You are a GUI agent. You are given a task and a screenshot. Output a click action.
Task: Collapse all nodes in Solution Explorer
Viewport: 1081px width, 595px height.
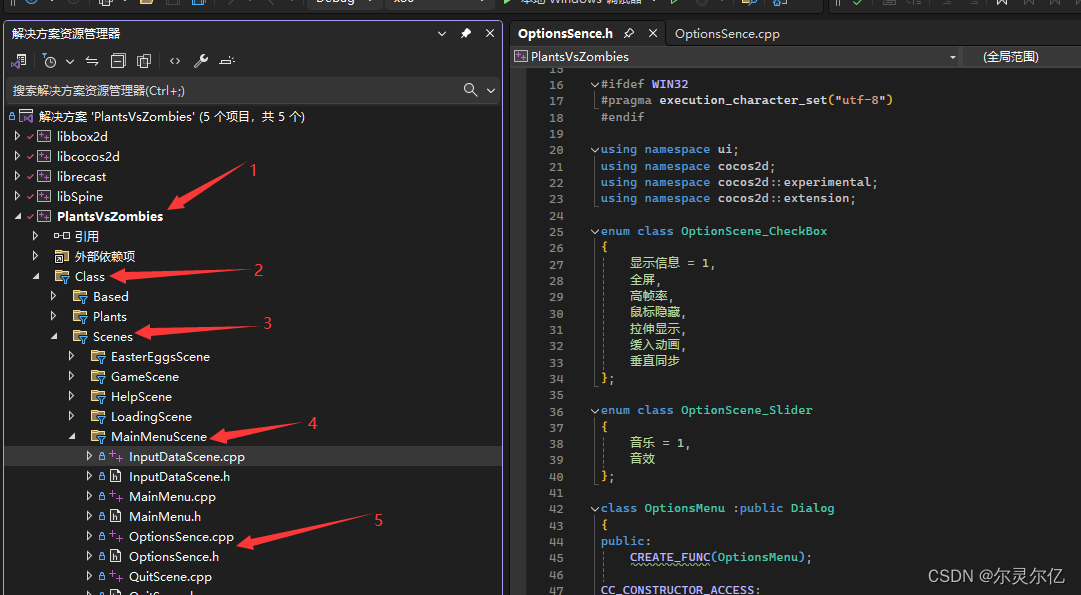118,61
